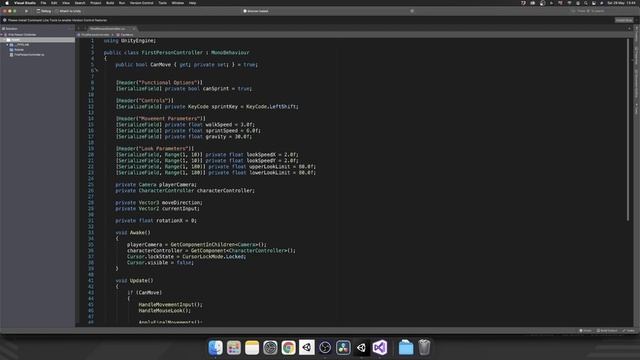The width and height of the screenshot is (640, 360).
Task: Open the Debug configuration dropdown
Action: 44,11
